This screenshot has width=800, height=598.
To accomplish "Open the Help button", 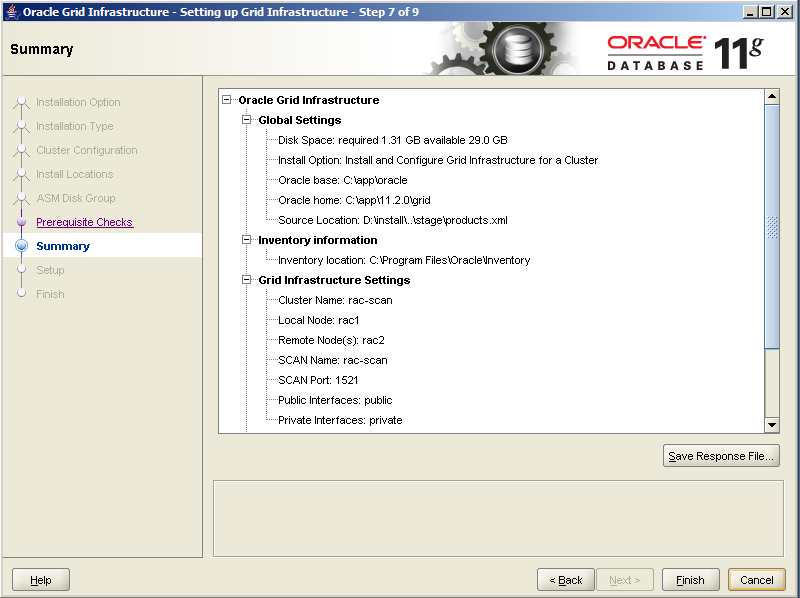I will [x=41, y=580].
